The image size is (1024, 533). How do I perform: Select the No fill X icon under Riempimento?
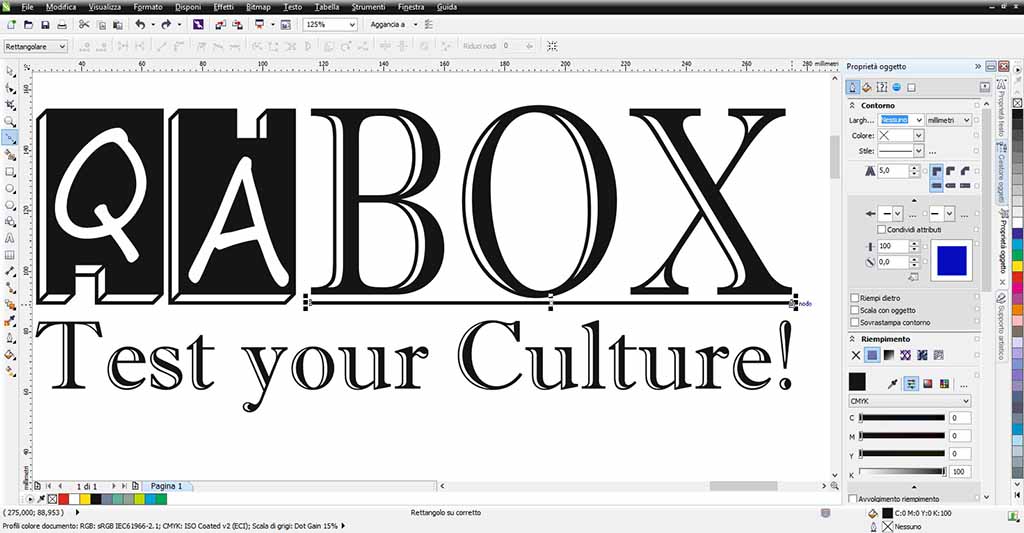(856, 355)
